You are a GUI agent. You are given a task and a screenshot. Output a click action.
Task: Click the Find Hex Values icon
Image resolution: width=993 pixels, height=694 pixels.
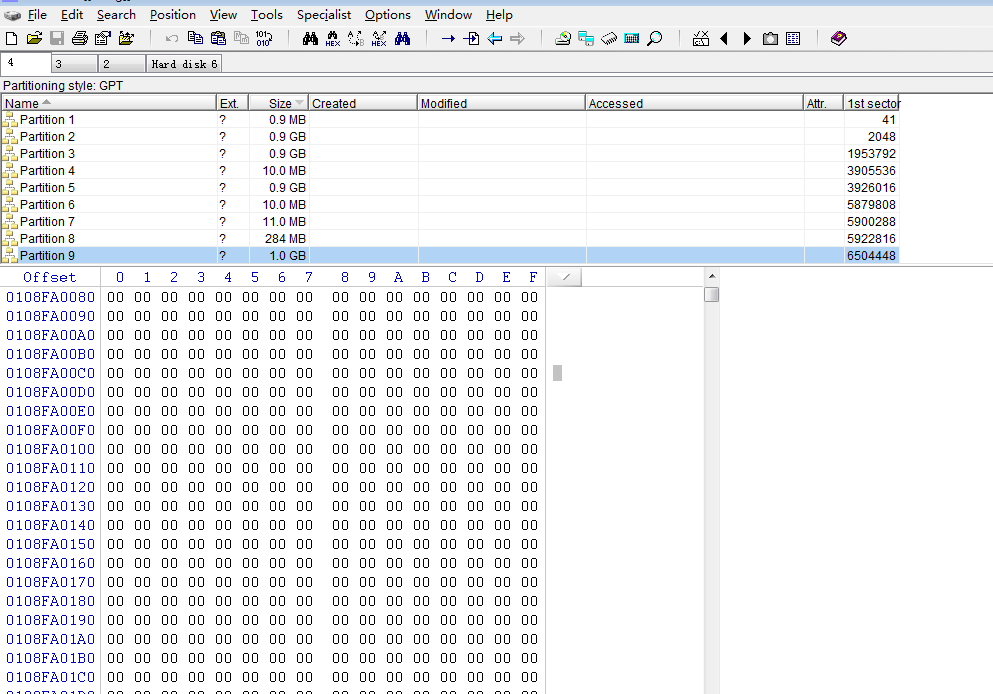click(x=333, y=39)
